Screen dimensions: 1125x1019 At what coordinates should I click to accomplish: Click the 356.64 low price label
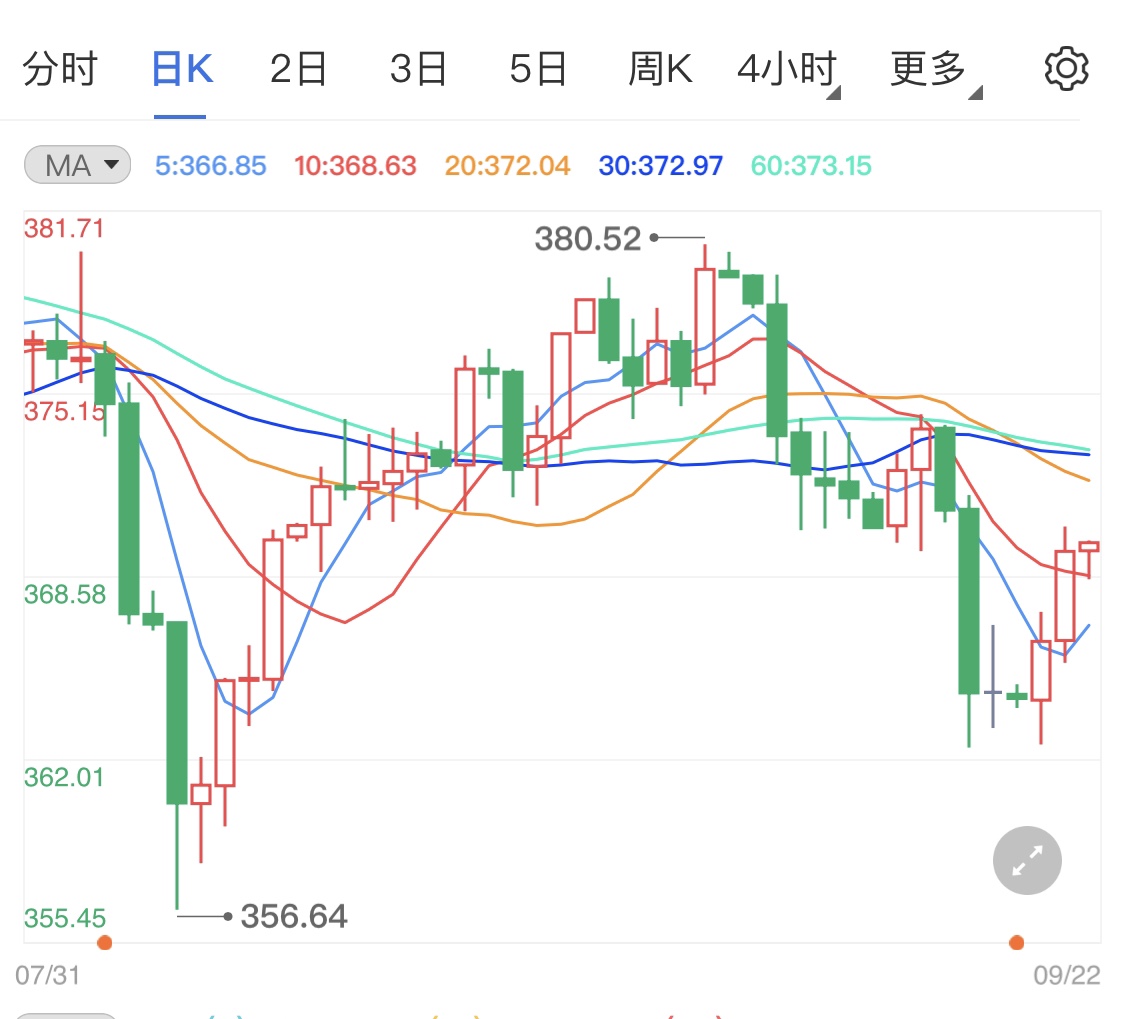tap(294, 915)
